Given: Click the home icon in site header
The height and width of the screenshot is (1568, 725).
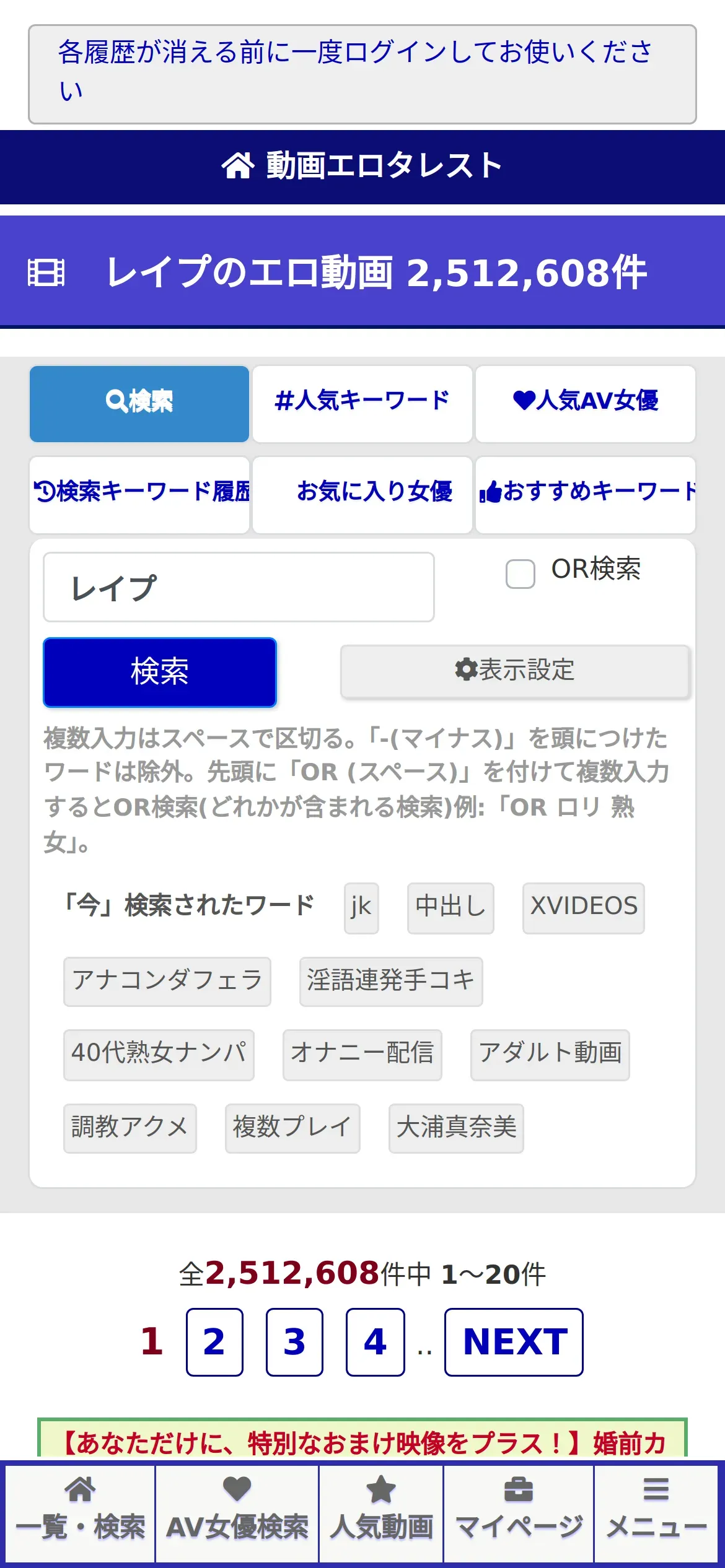Looking at the screenshot, I should (238, 166).
